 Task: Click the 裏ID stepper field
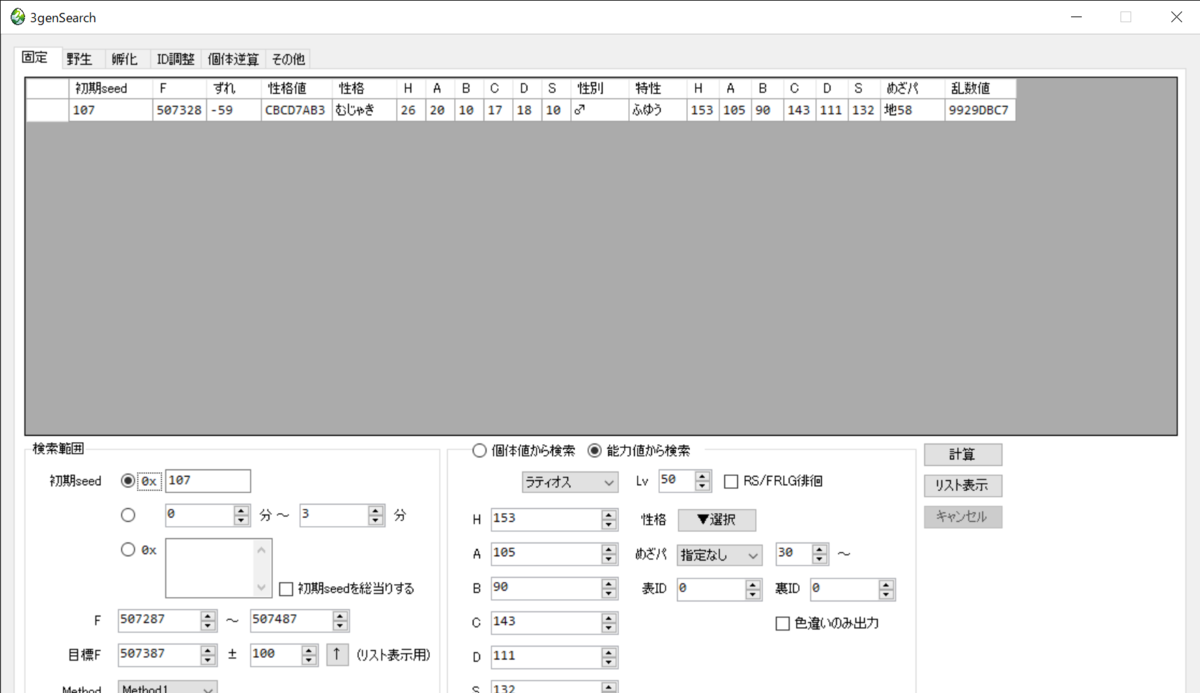852,589
